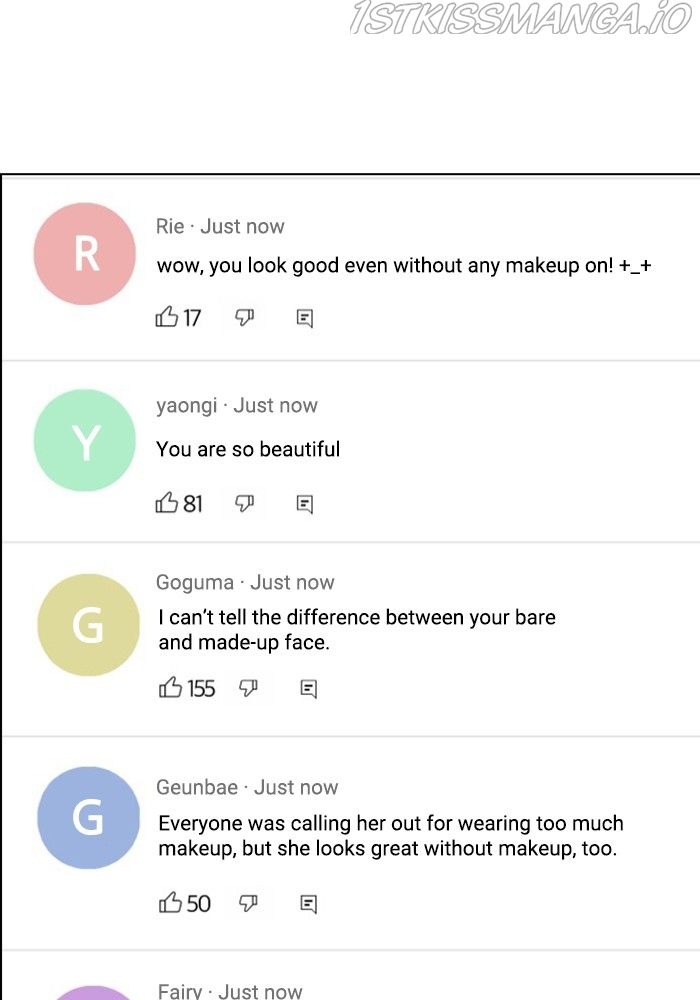This screenshot has height=1000, width=700.
Task: Open Goguma's yellow profile avatar
Action: [88, 625]
